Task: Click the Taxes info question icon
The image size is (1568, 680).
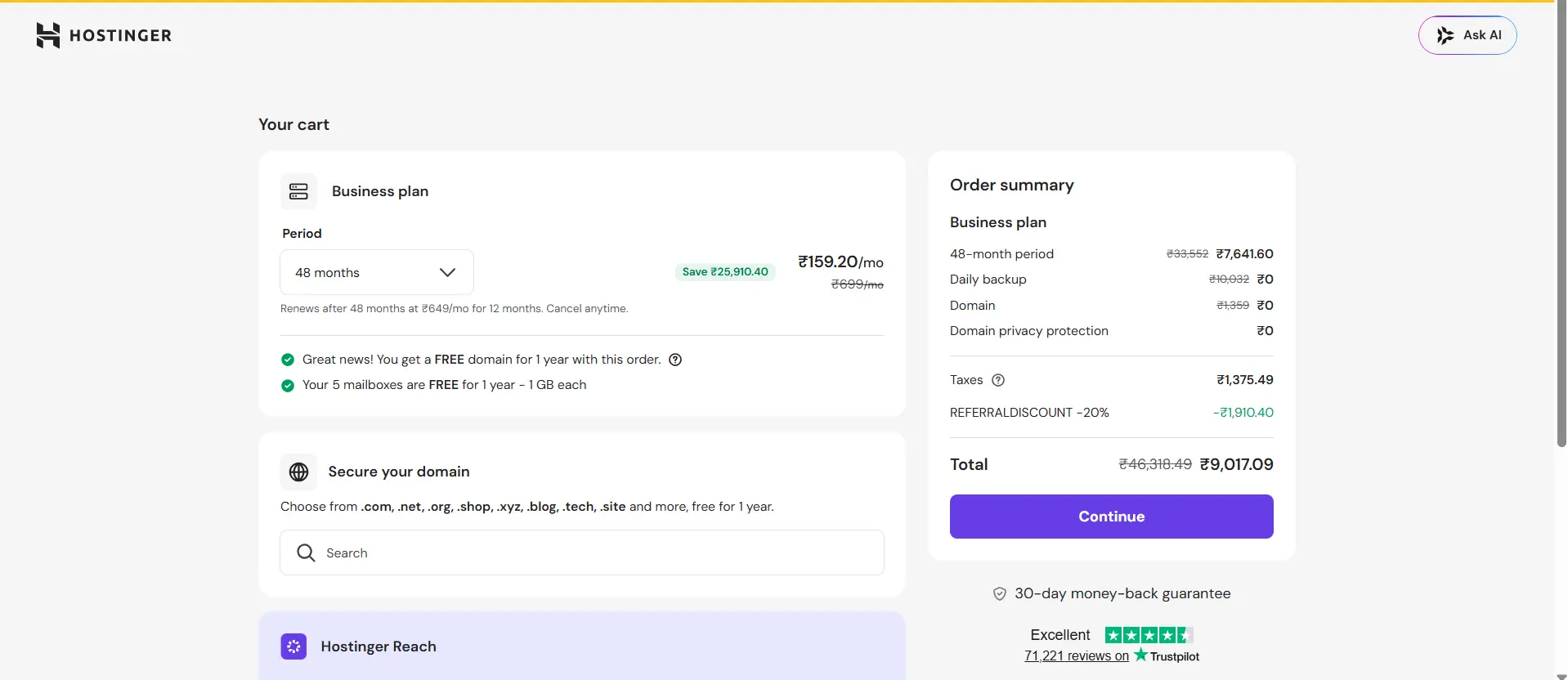Action: [x=998, y=380]
